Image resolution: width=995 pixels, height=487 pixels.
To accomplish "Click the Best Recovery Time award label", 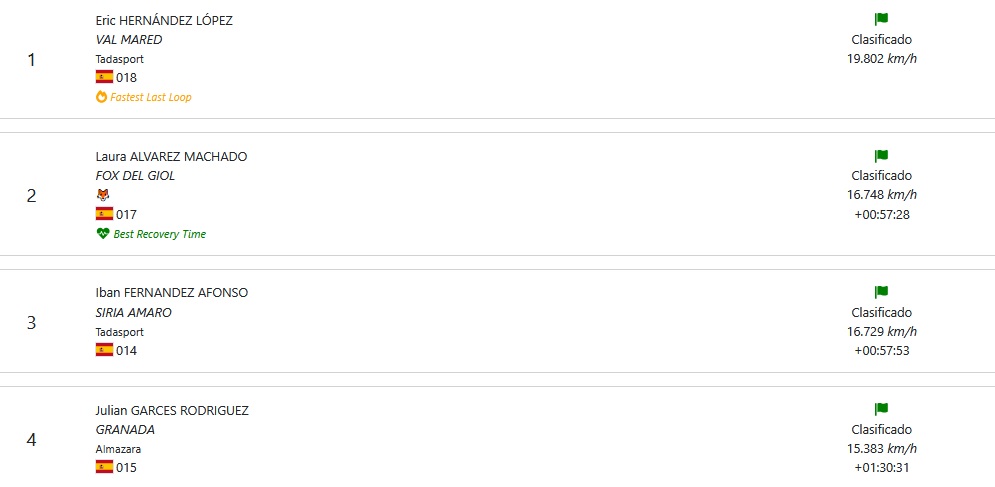I will pyautogui.click(x=160, y=234).
